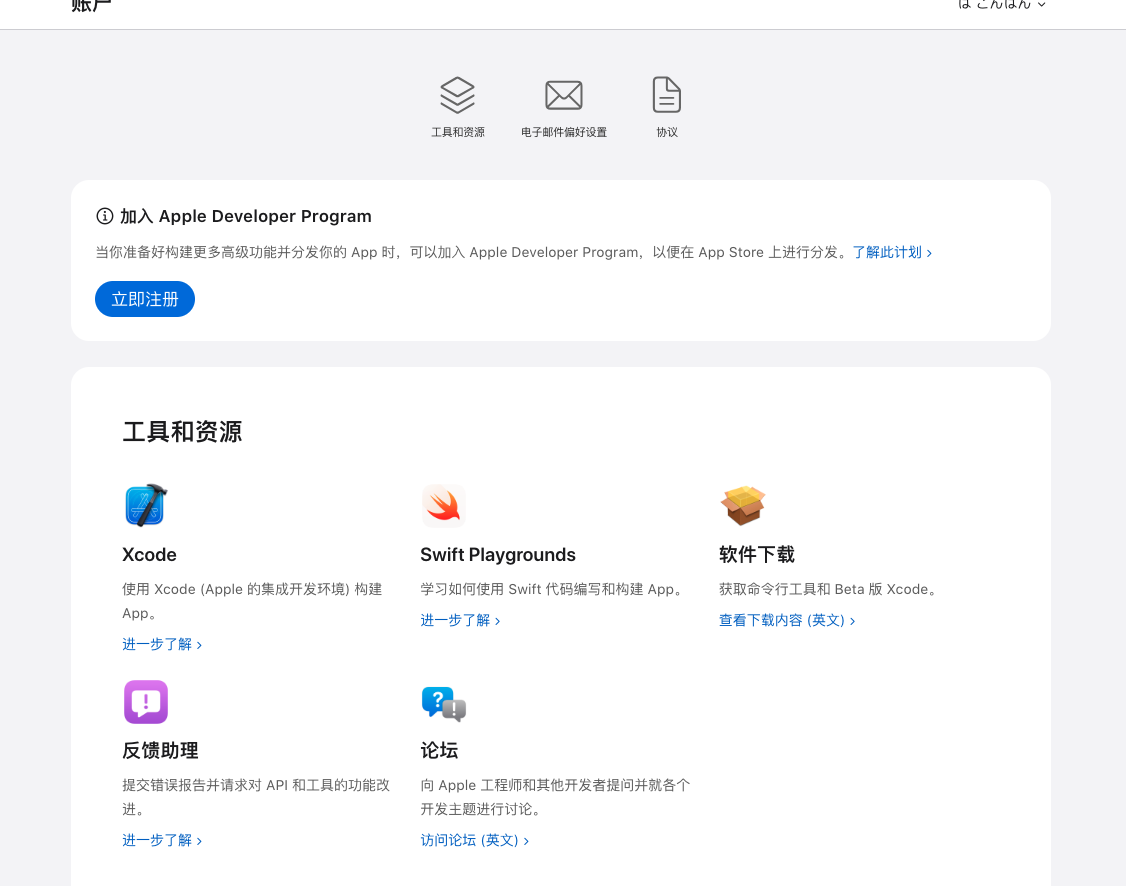This screenshot has height=886, width=1126.
Task: Open 反馈助理 via its purple icon
Action: [145, 702]
